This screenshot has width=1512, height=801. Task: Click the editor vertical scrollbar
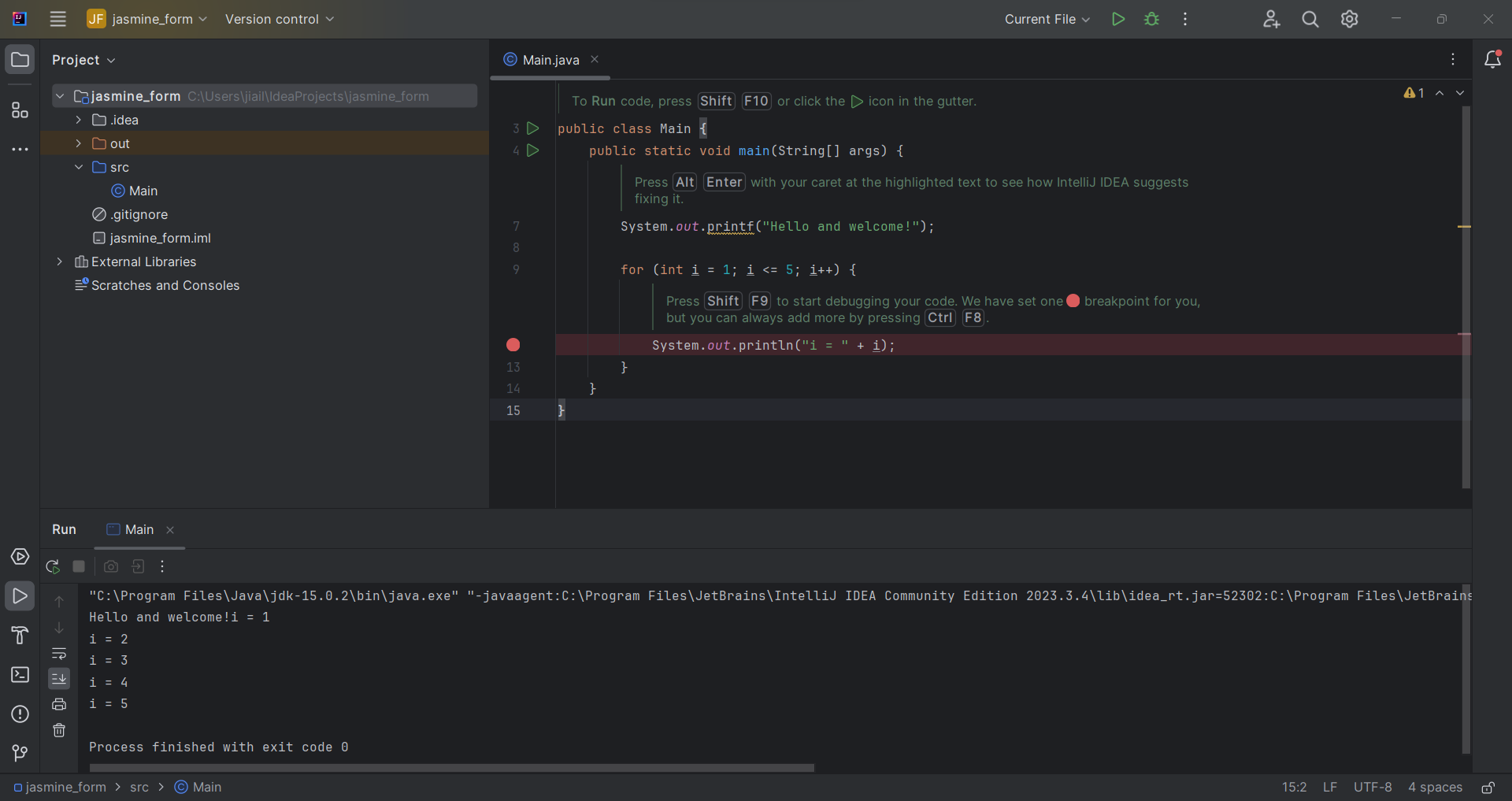[x=1466, y=298]
